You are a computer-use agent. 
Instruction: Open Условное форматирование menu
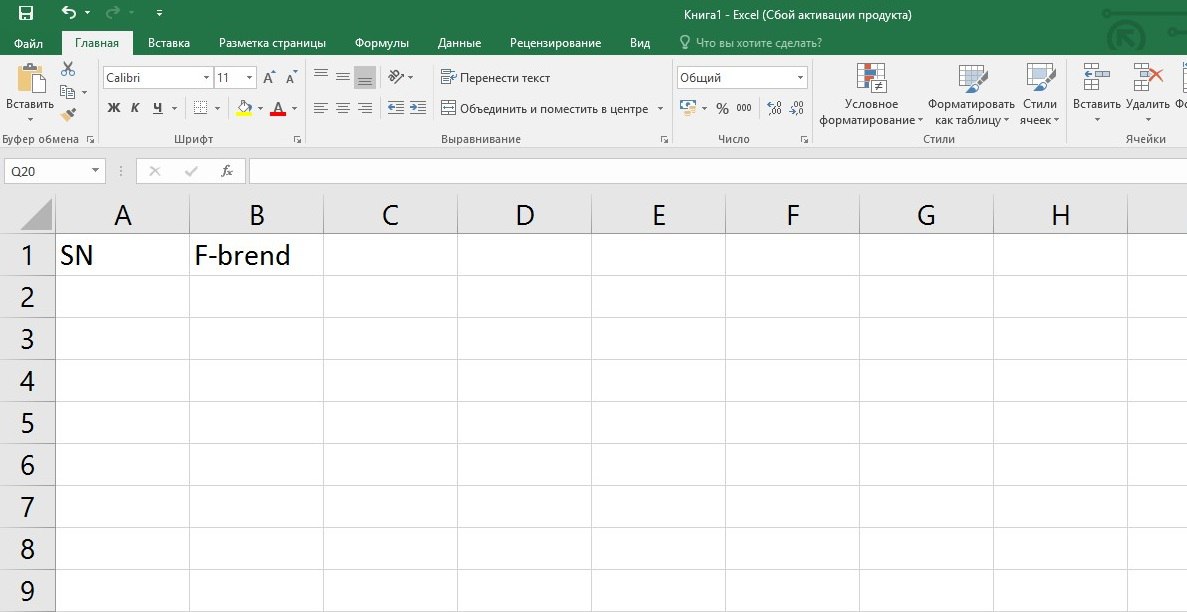point(871,95)
